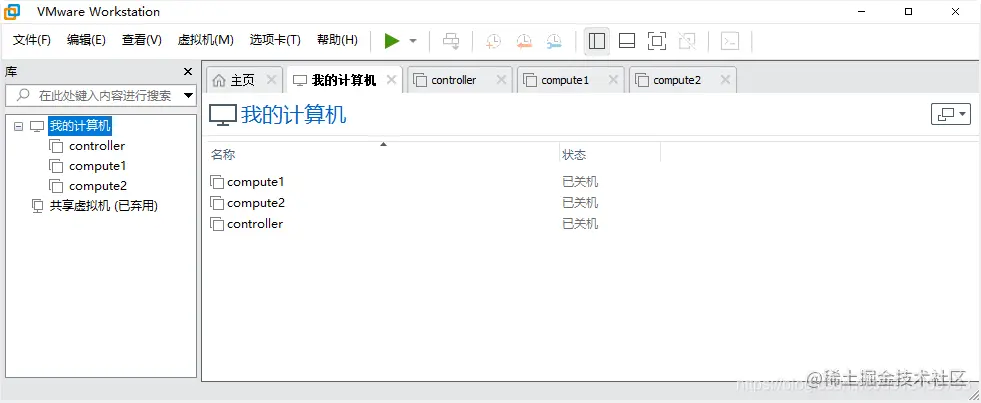This screenshot has height=403, width=981.
Task: Open the Snapshot Manager wrench icon
Action: (554, 41)
